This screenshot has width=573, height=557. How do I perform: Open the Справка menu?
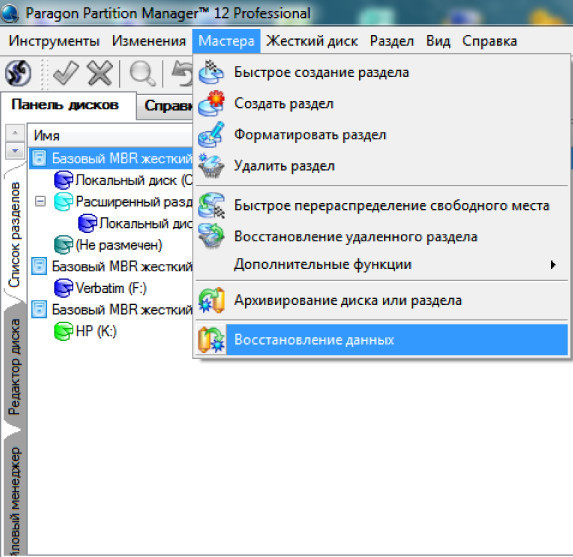(x=489, y=41)
